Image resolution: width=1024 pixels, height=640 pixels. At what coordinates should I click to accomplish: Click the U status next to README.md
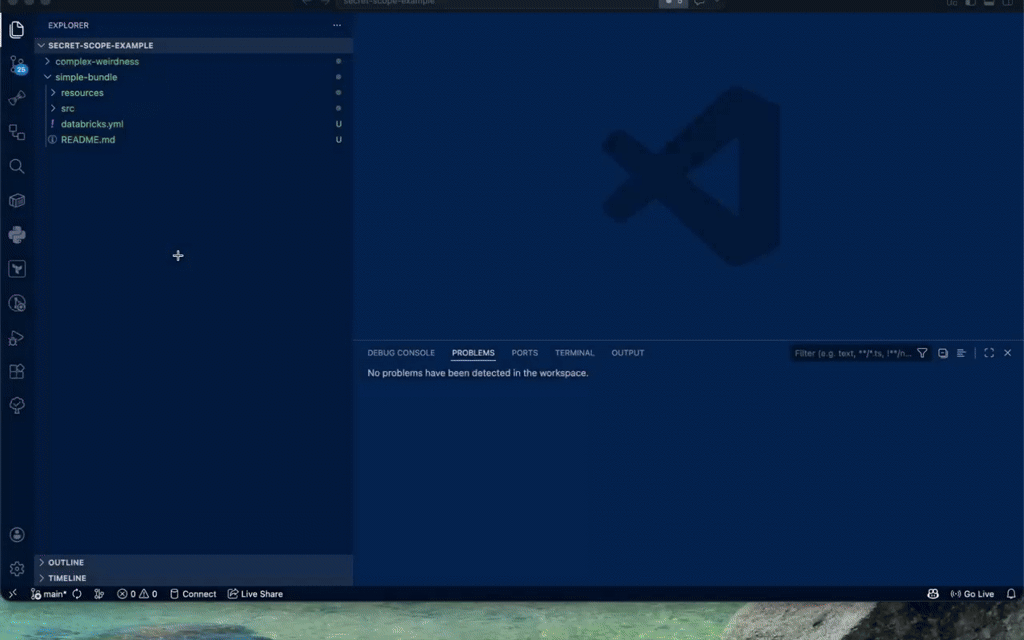pos(338,140)
